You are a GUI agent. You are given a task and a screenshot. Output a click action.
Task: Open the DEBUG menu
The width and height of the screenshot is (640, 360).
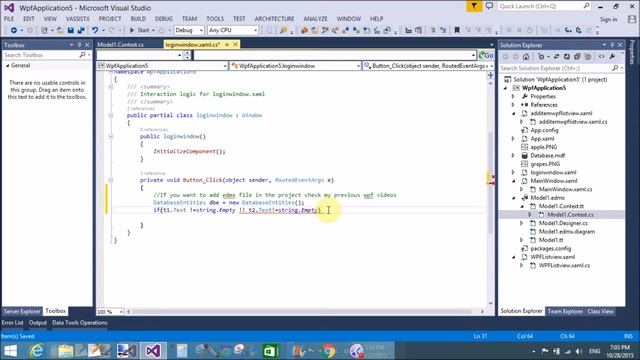(164, 19)
